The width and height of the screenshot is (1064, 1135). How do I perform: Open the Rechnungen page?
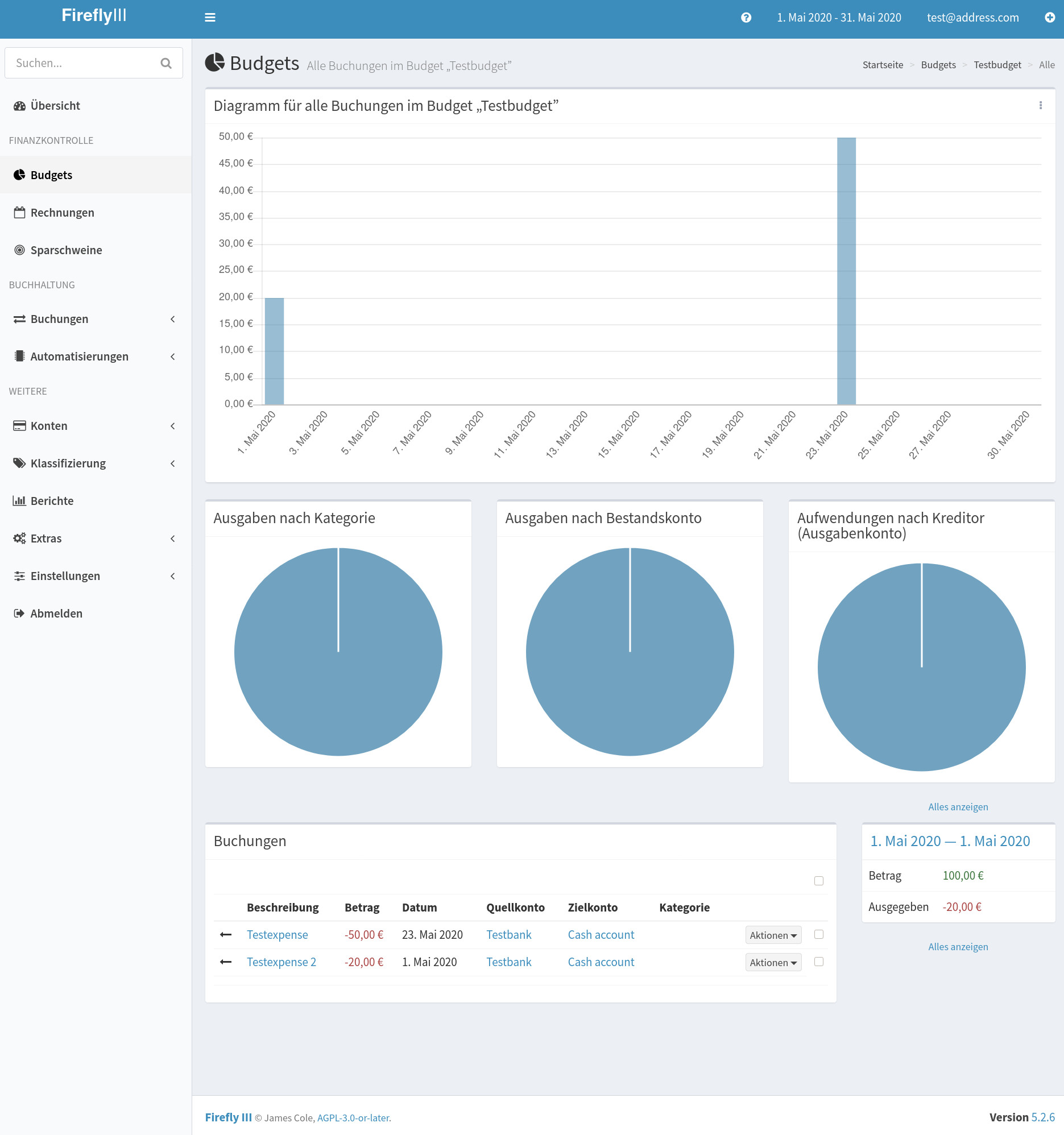tap(62, 212)
